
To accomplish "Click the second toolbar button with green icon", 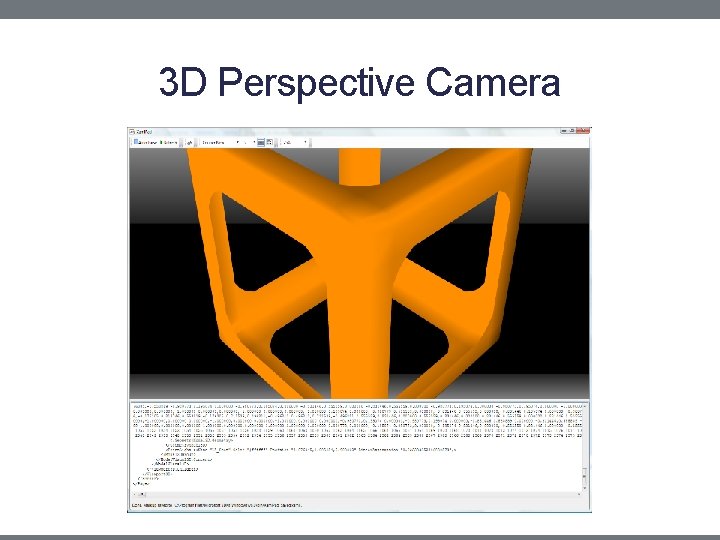I will point(169,142).
